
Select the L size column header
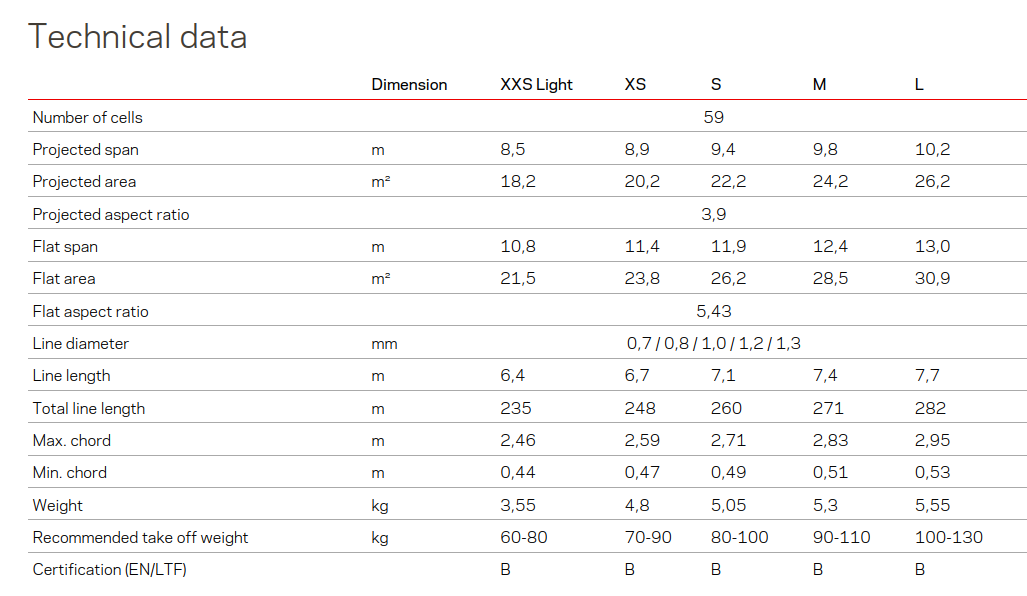pyautogui.click(x=919, y=85)
